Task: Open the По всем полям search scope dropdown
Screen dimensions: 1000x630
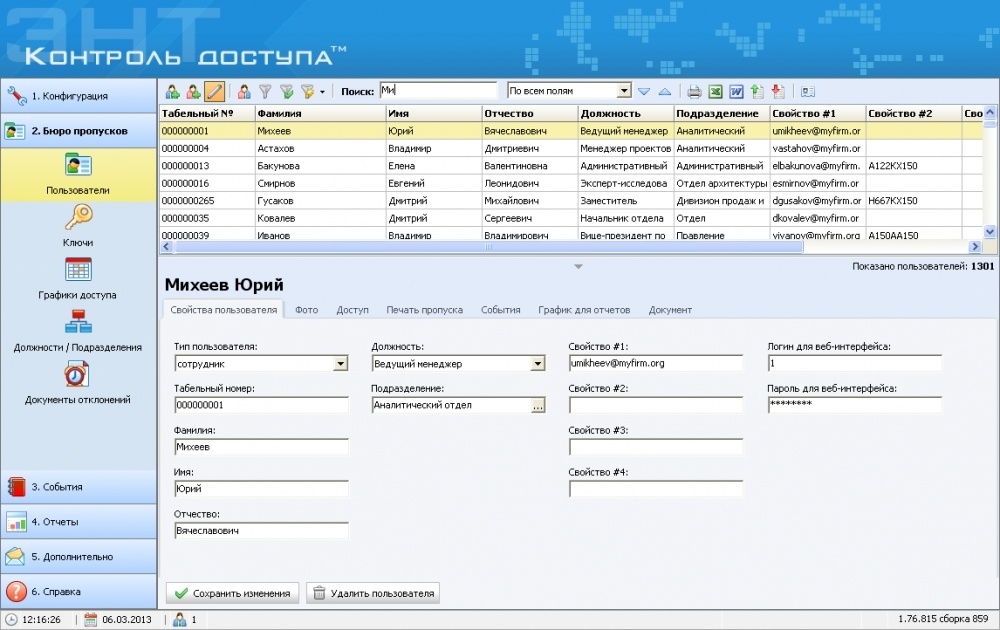Action: [624, 91]
